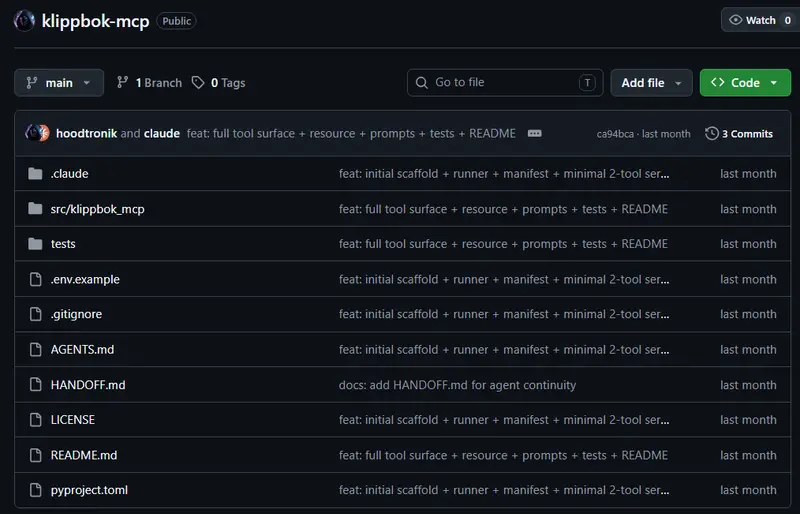This screenshot has height=514, width=800.
Task: Open commit message in .gitignore row
Action: [504, 314]
